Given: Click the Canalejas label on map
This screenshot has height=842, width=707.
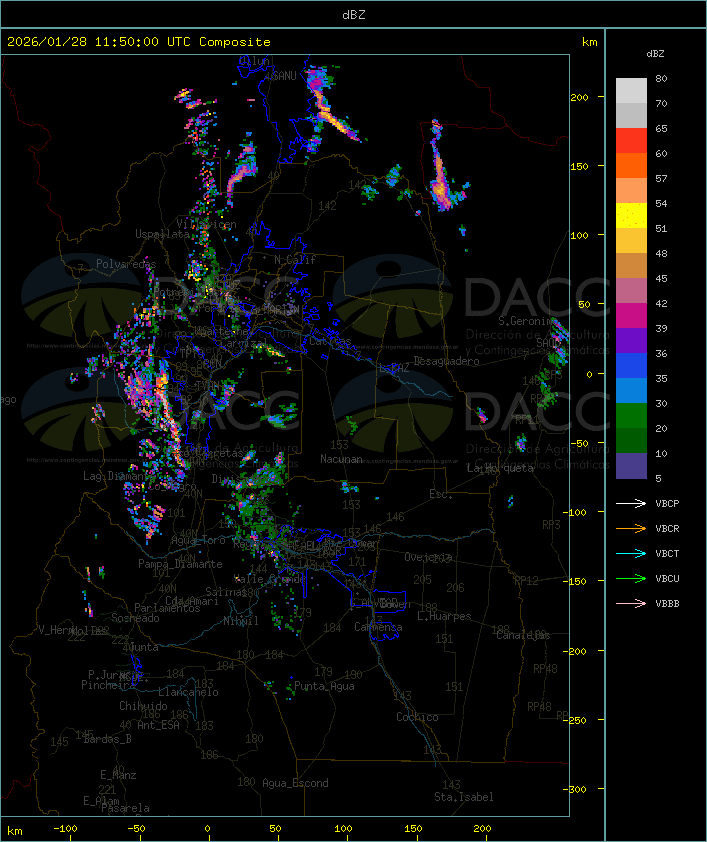Looking at the screenshot, I should [x=522, y=635].
